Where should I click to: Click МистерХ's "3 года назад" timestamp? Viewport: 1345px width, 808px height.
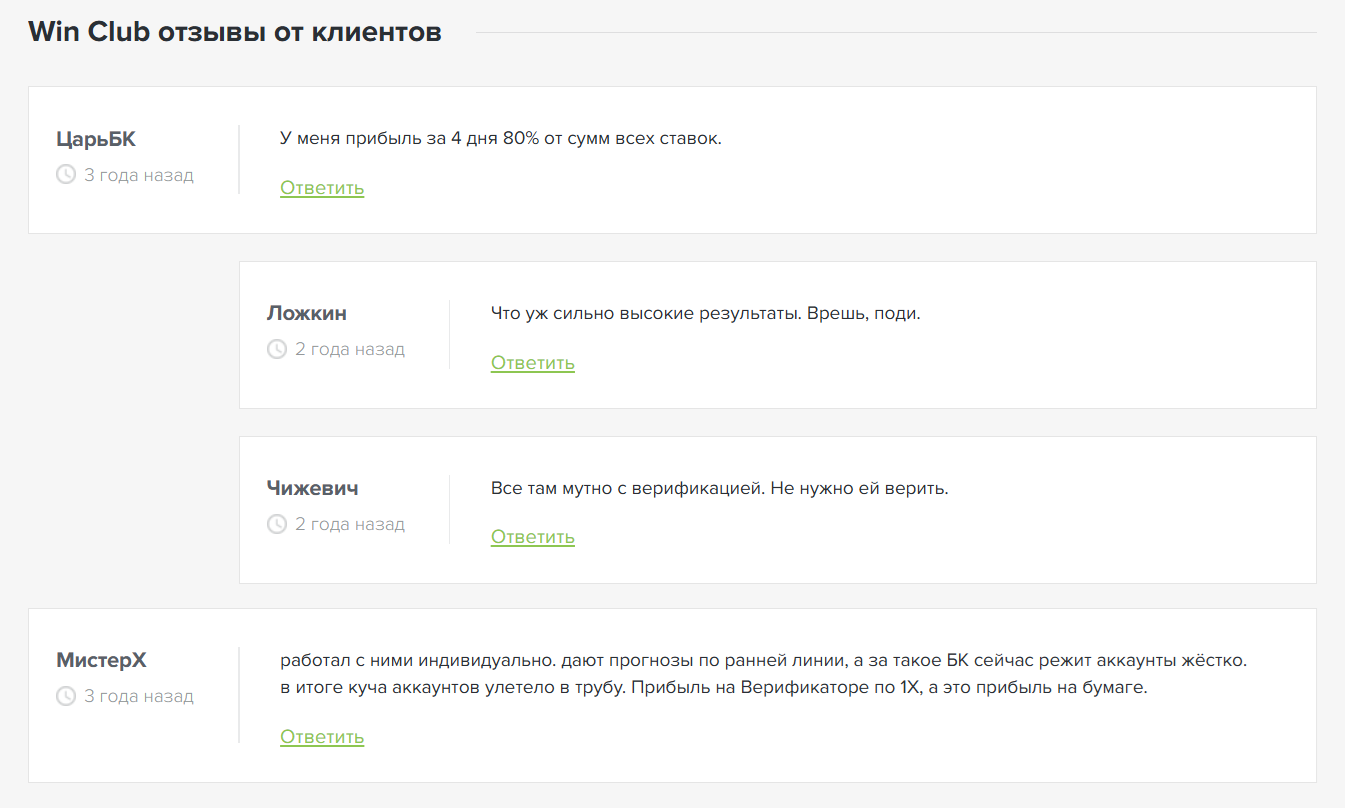pos(139,696)
